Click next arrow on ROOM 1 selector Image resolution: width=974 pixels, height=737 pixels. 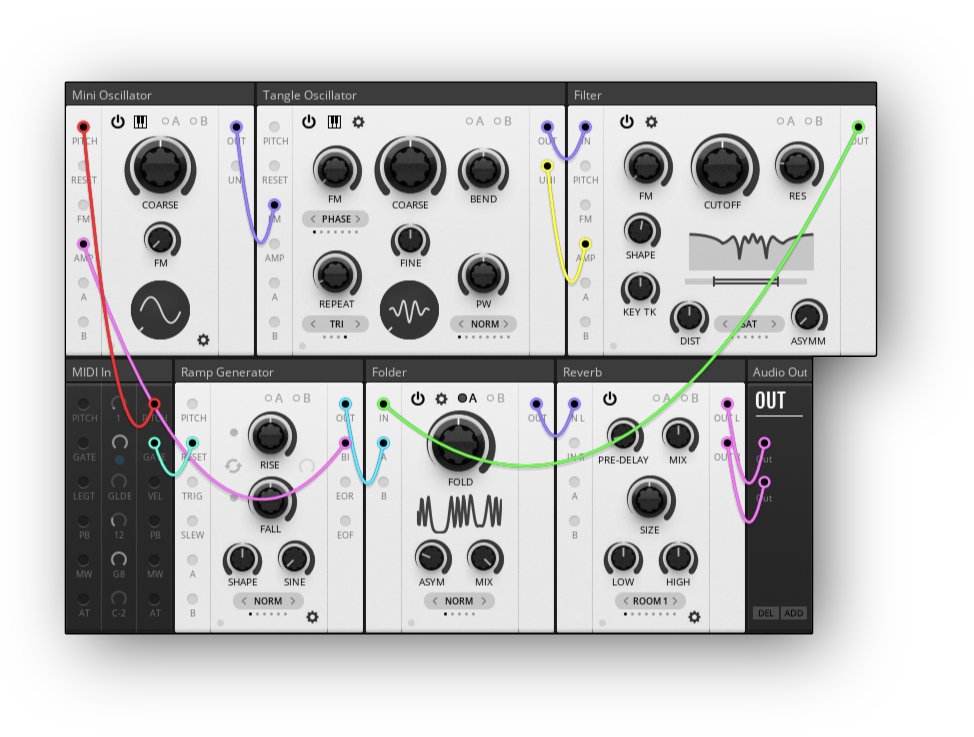coord(675,601)
